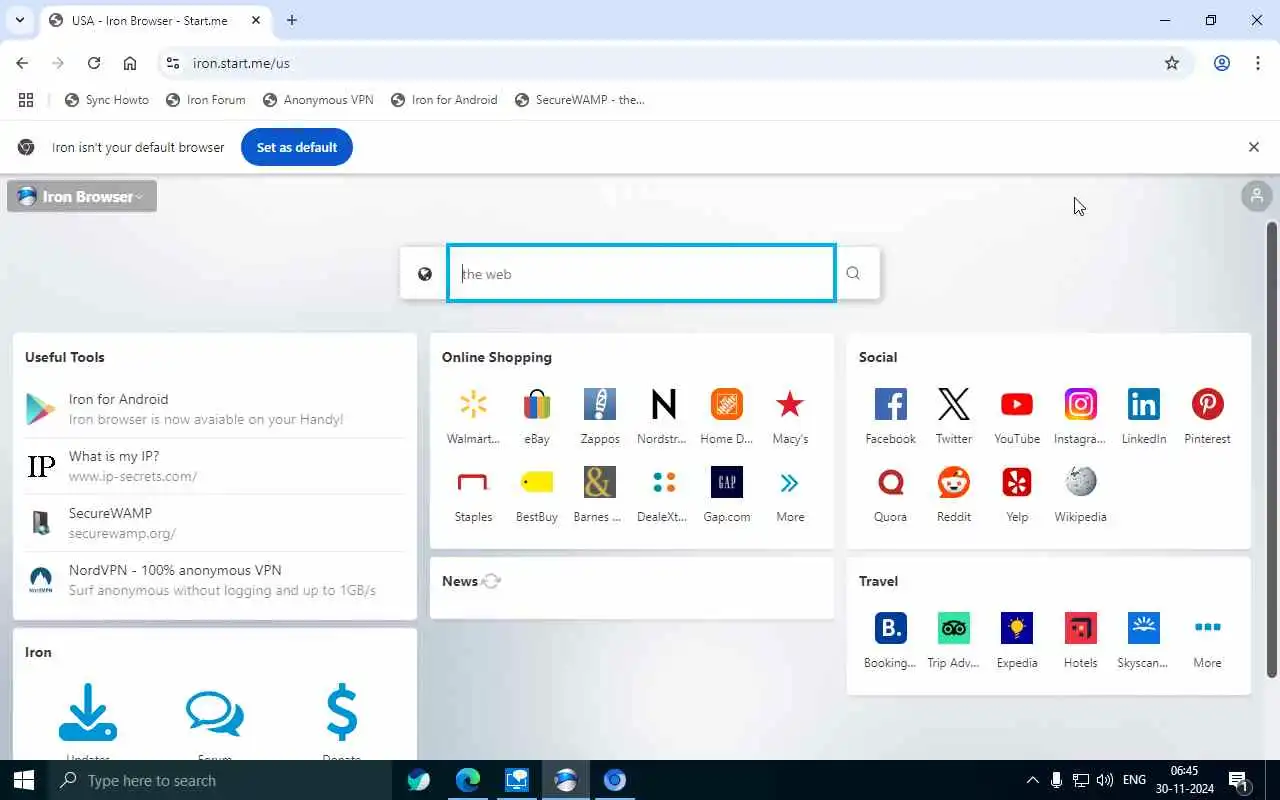Click the search the web input field
This screenshot has height=800, width=1280.
(641, 273)
